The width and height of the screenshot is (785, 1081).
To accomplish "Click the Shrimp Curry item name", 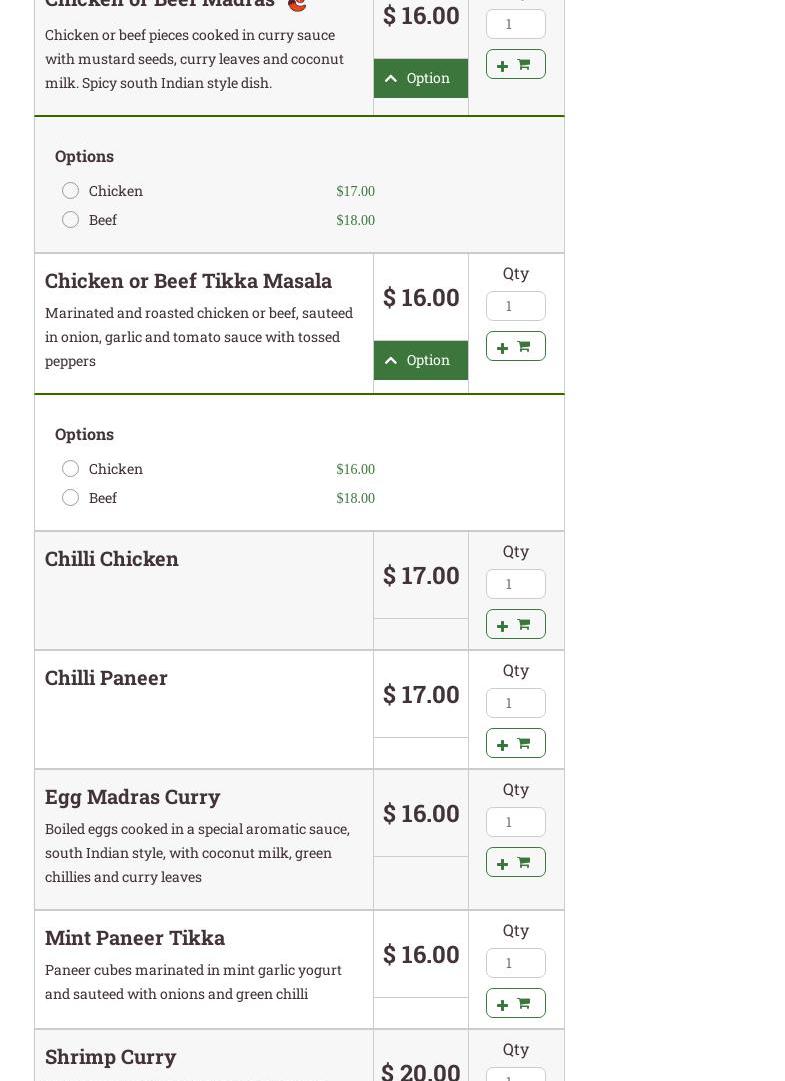I will click(x=110, y=1057).
